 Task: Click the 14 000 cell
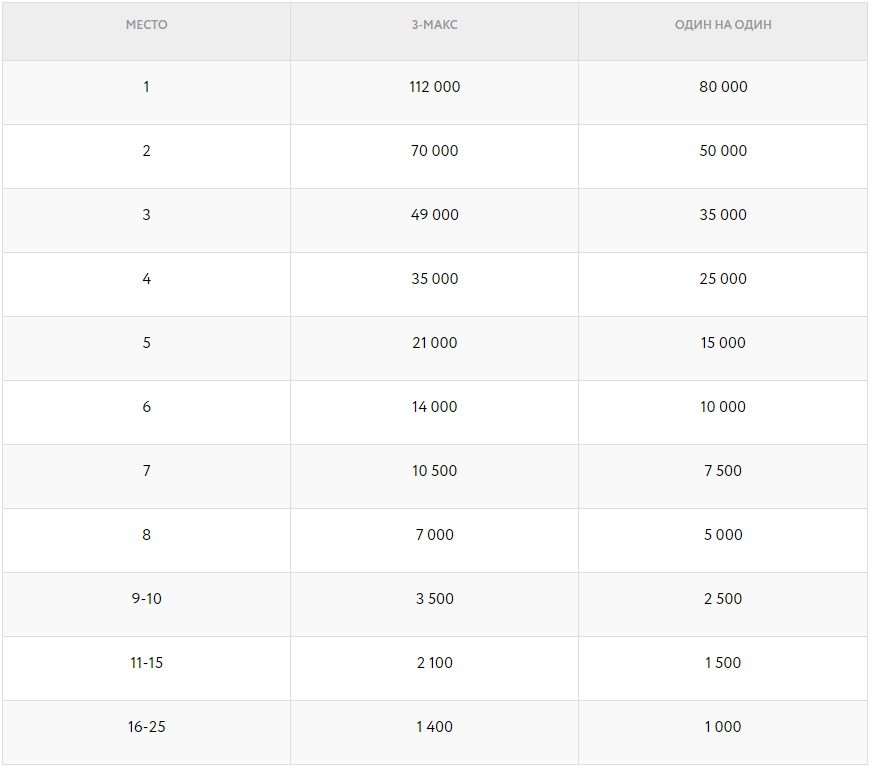point(434,407)
